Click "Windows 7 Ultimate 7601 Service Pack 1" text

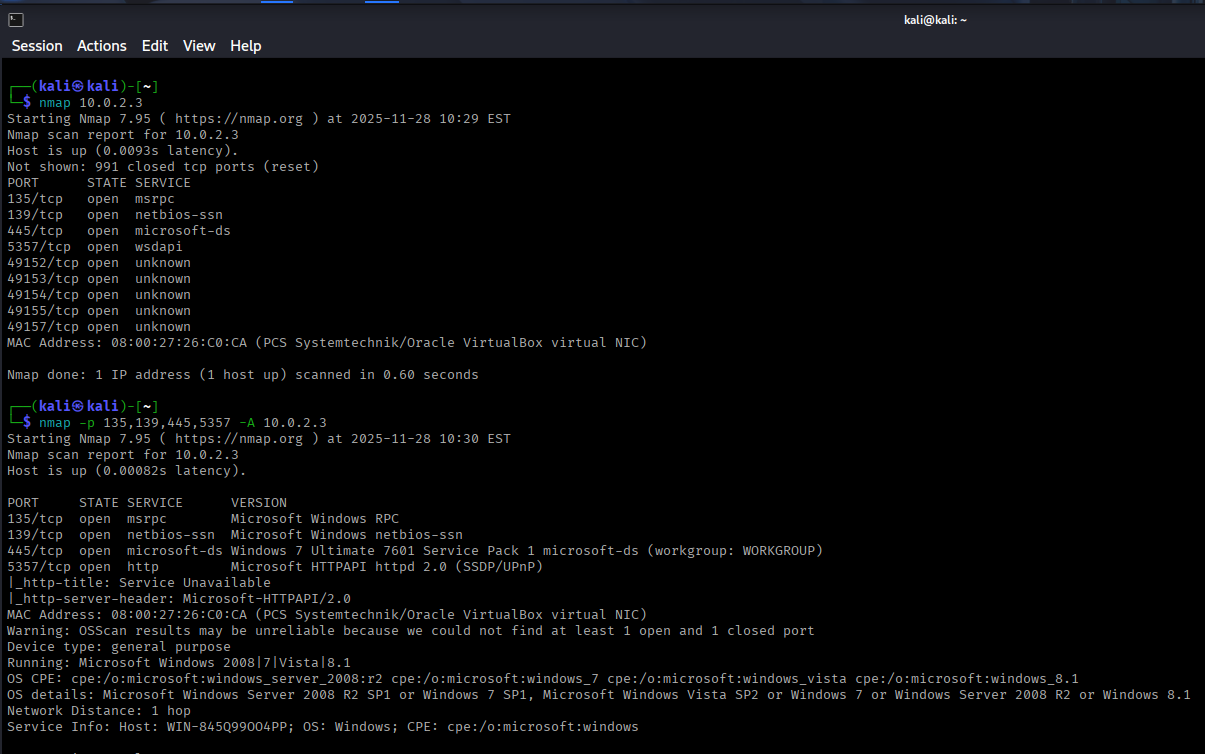383,551
